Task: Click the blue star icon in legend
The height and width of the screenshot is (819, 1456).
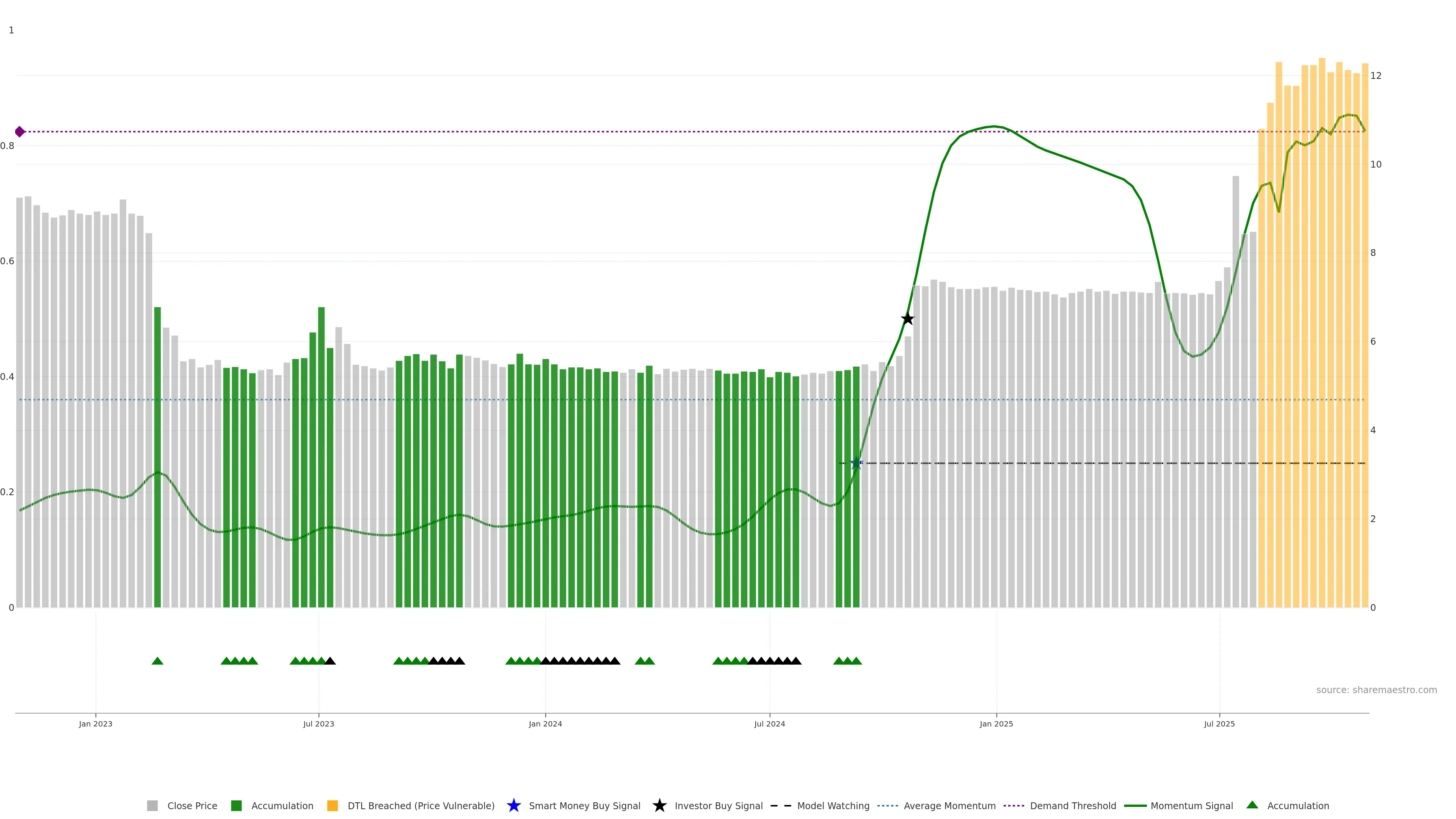Action: [513, 805]
